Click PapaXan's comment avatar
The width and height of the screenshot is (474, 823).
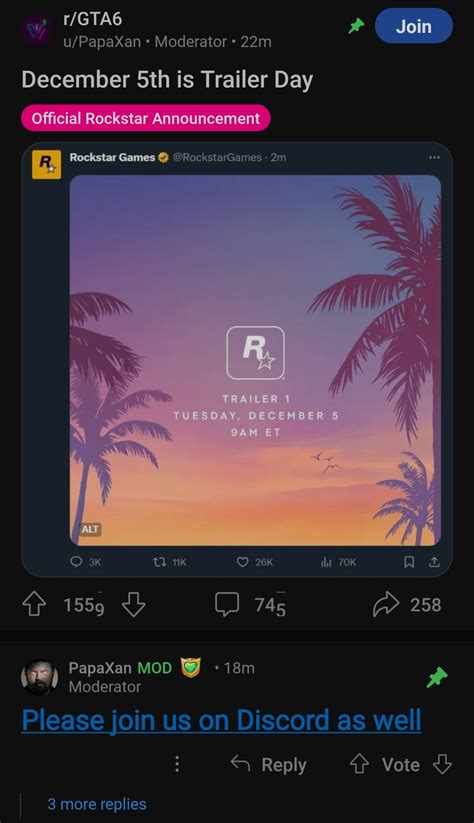pos(39,677)
